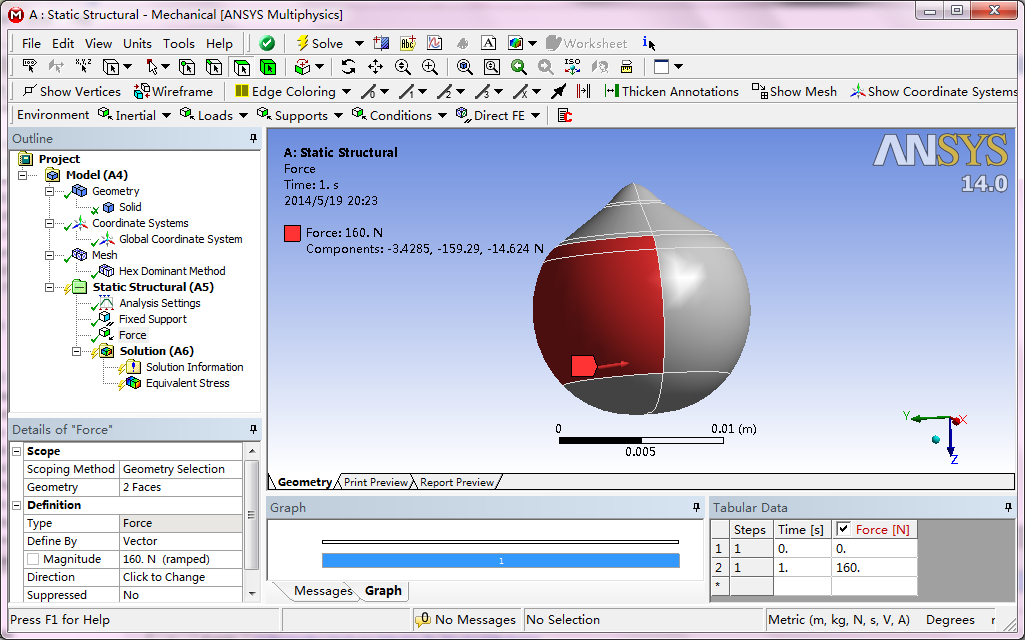Click the green checkmark icon next to the Solve button

[x=267, y=43]
